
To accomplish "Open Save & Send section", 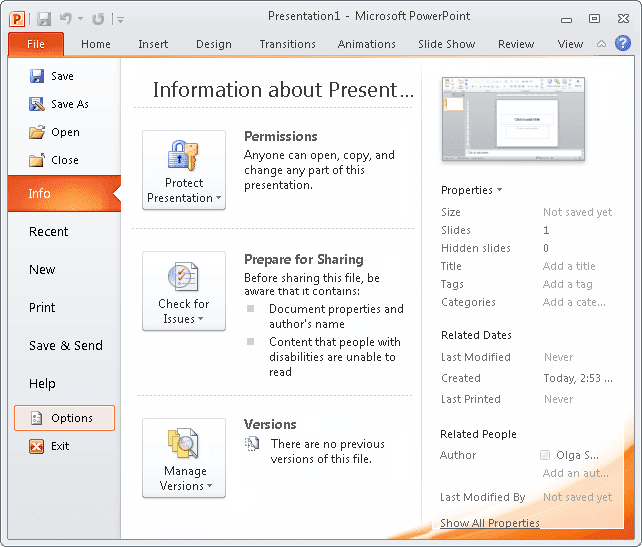I will coord(64,346).
